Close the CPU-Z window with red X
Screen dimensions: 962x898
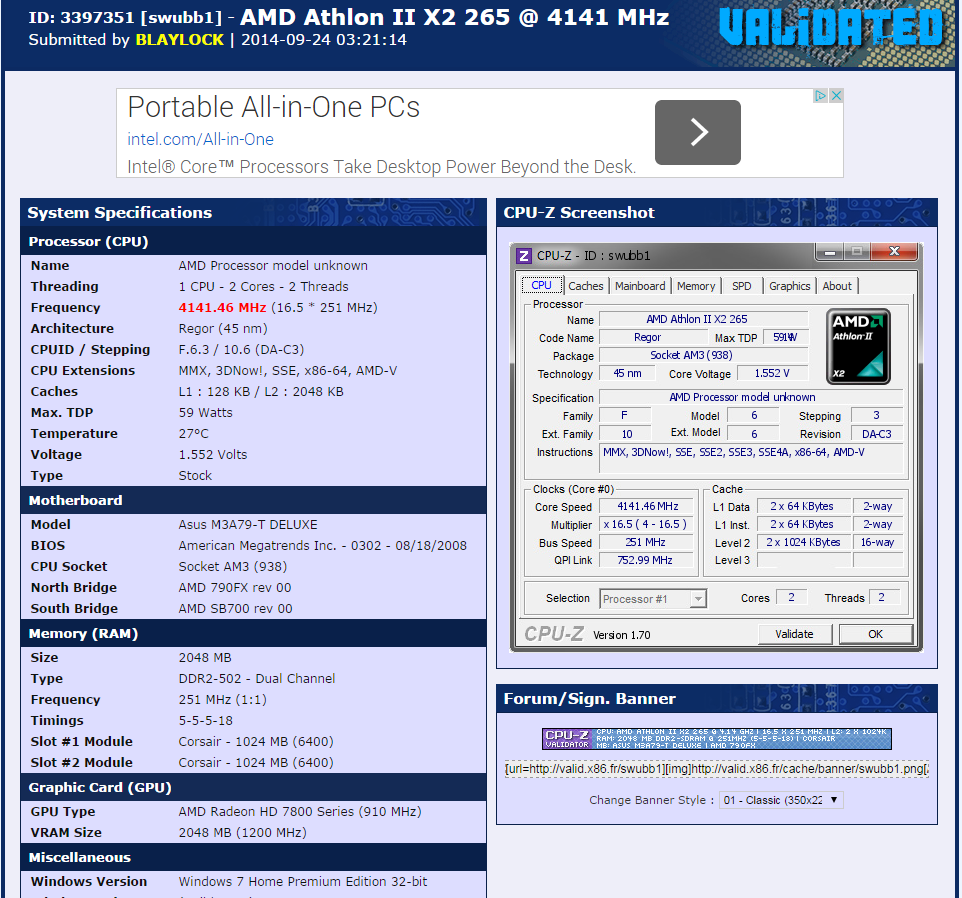[x=894, y=252]
